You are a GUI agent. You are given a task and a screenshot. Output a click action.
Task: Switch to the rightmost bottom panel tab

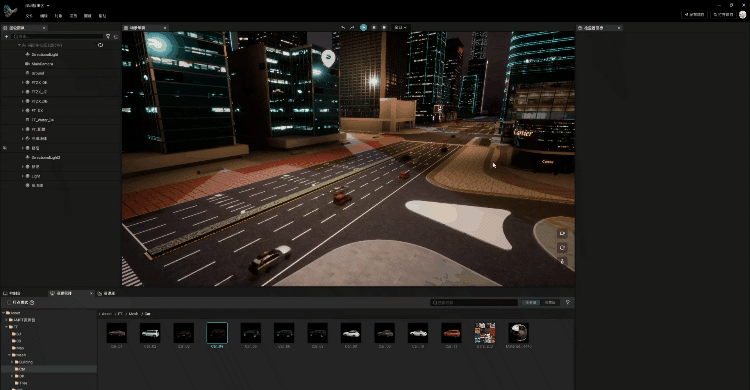tap(107, 293)
